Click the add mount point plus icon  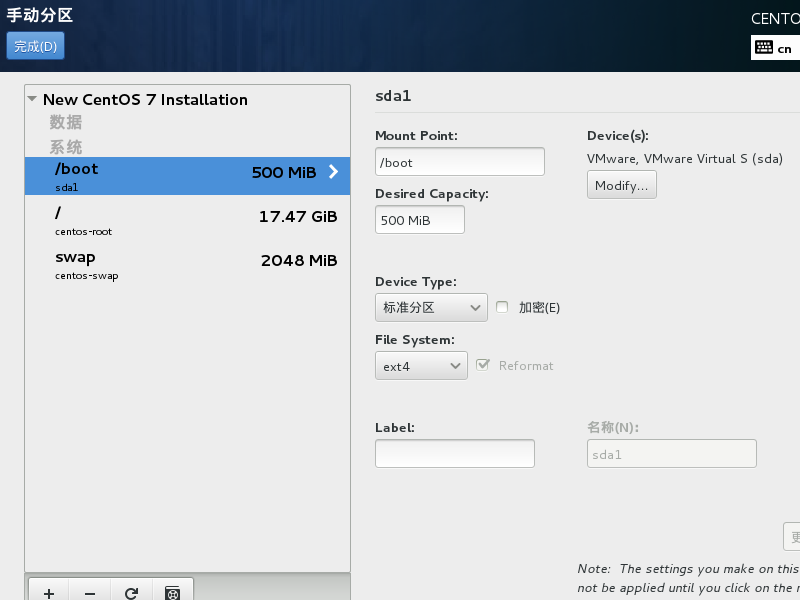pyautogui.click(x=49, y=593)
